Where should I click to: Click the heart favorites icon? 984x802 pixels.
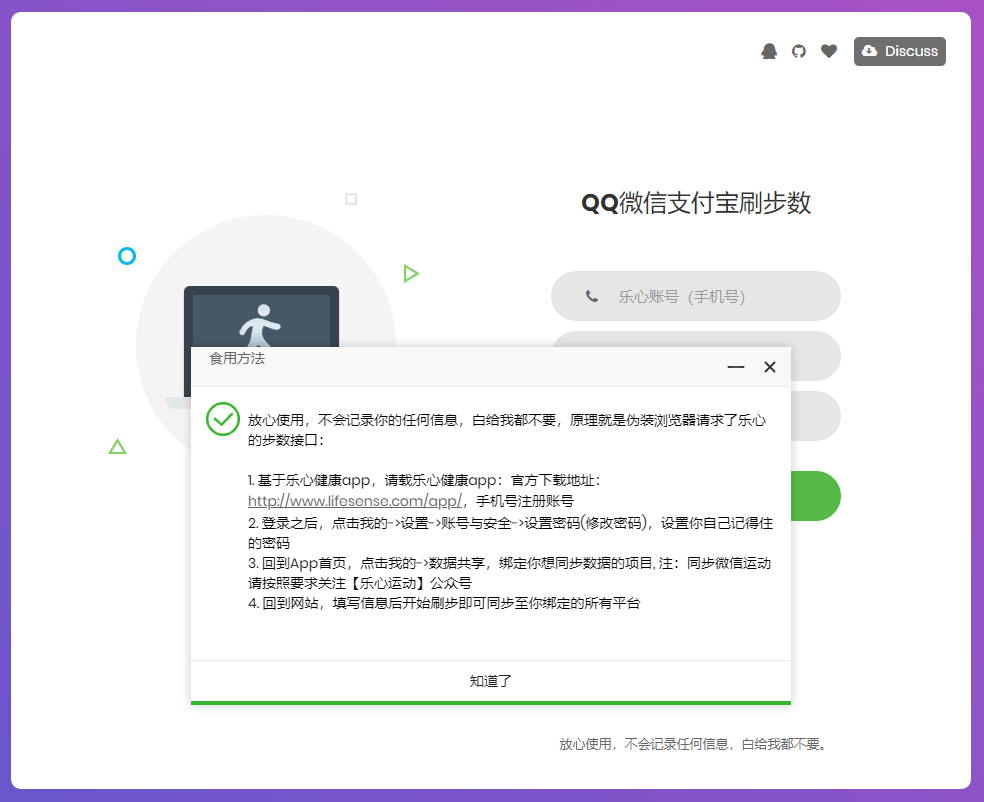(828, 50)
